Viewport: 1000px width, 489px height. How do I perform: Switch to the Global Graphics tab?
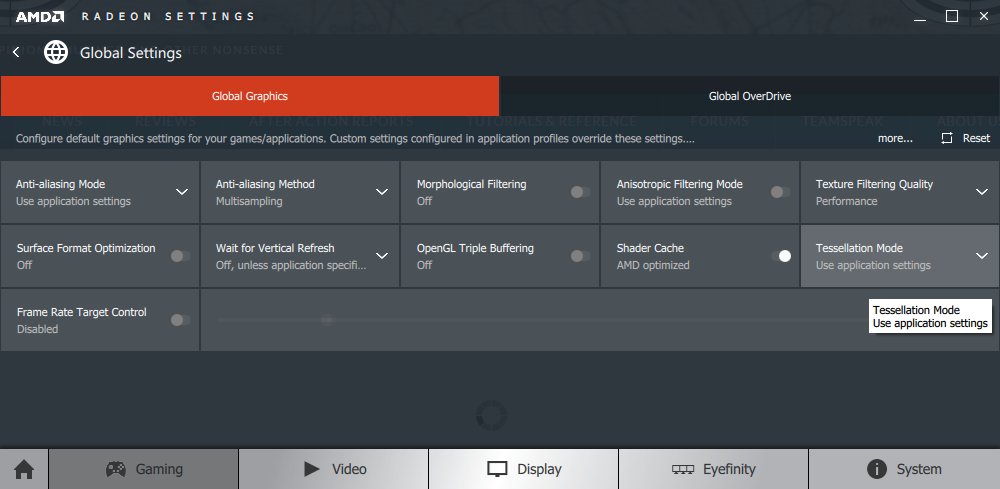(x=250, y=96)
